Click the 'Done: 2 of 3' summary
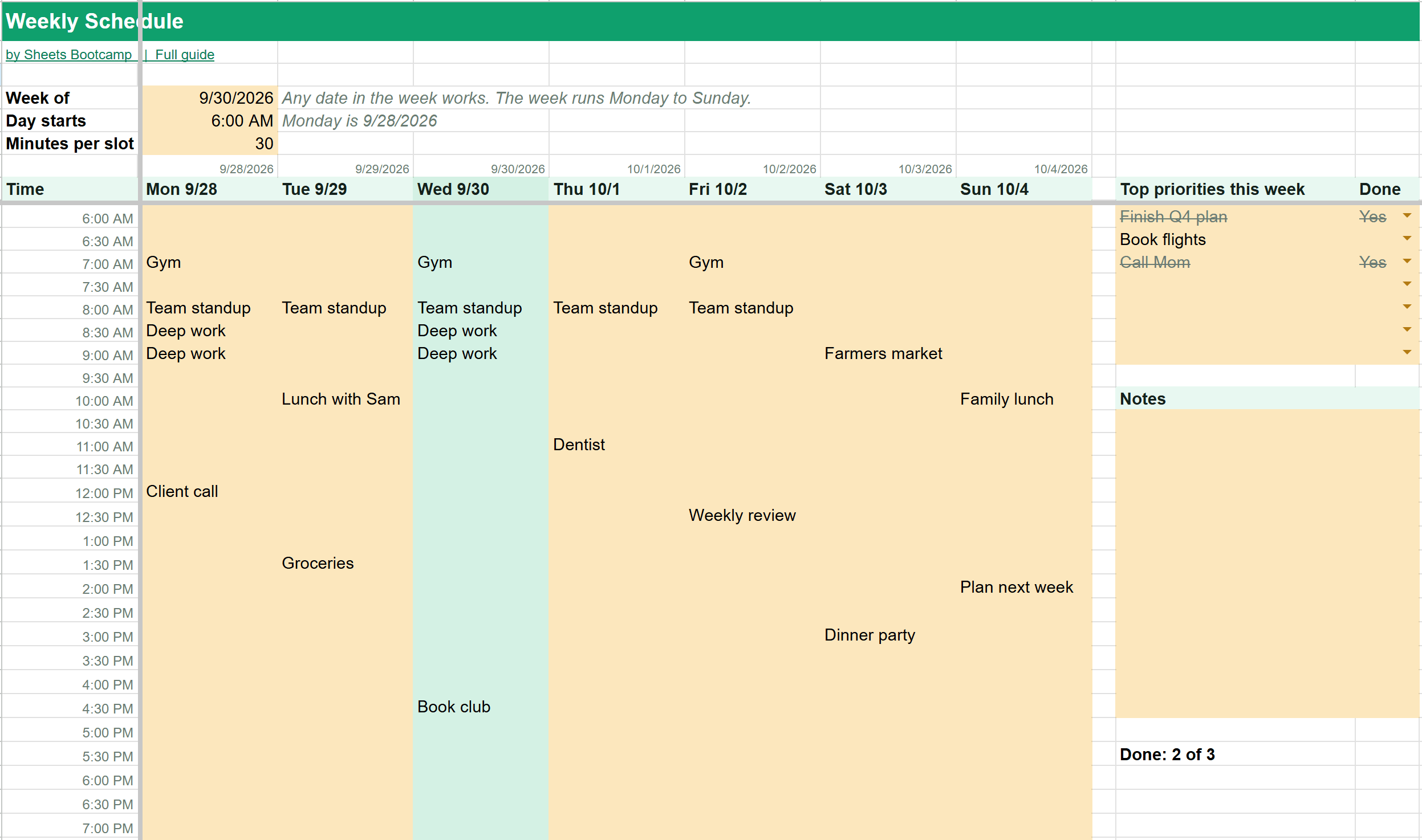Image resolution: width=1422 pixels, height=840 pixels. (x=1167, y=755)
